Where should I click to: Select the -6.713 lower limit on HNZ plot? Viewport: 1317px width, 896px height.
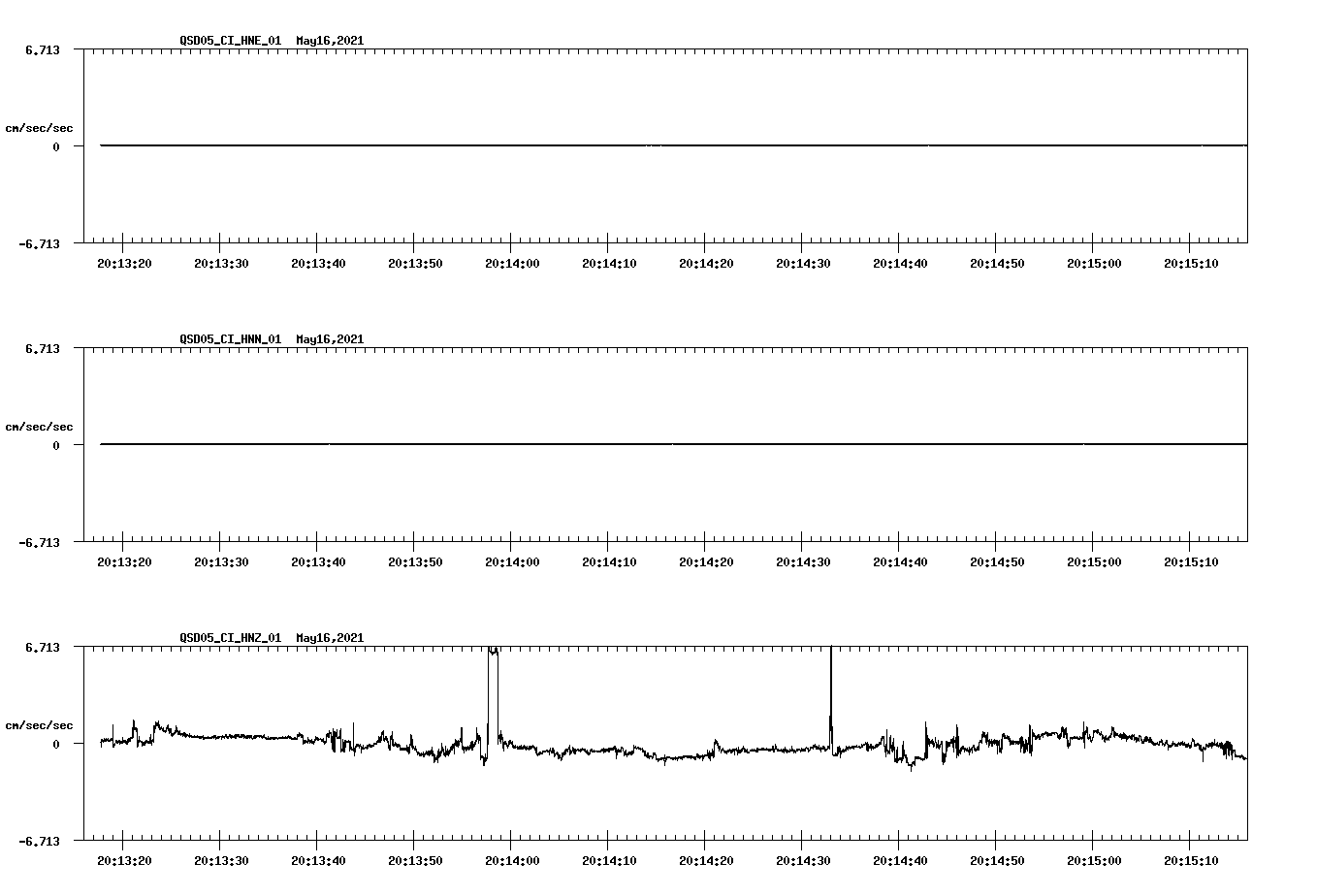click(40, 842)
